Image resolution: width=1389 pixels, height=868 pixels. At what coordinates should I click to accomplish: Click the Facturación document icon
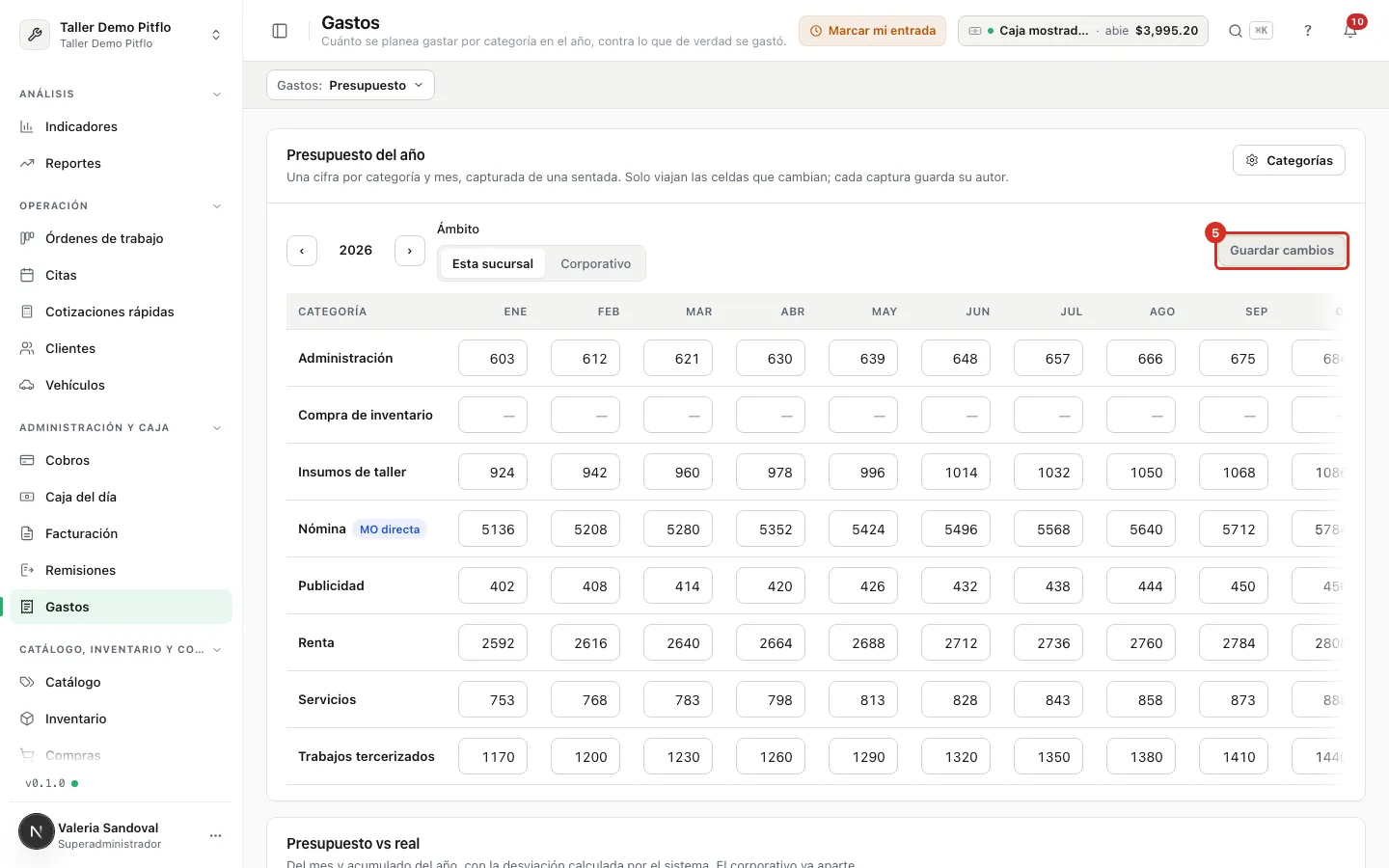[27, 533]
